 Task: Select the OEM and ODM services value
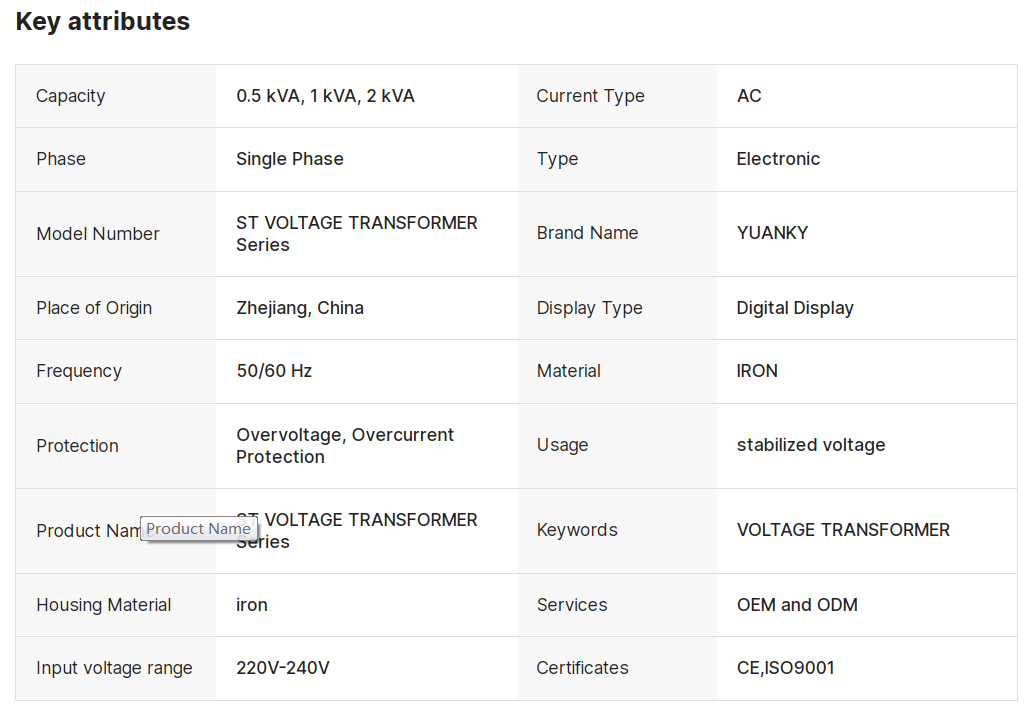(x=797, y=605)
